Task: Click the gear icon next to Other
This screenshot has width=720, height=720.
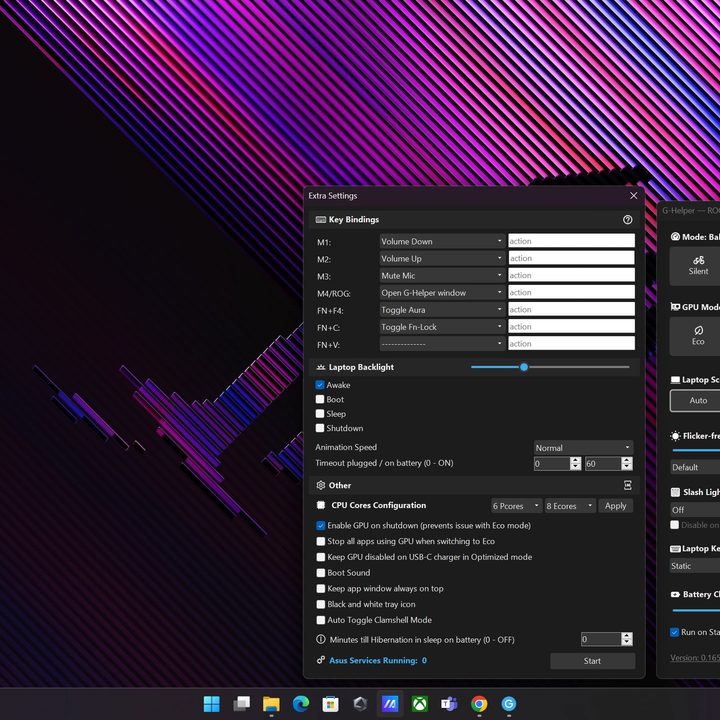Action: [321, 485]
